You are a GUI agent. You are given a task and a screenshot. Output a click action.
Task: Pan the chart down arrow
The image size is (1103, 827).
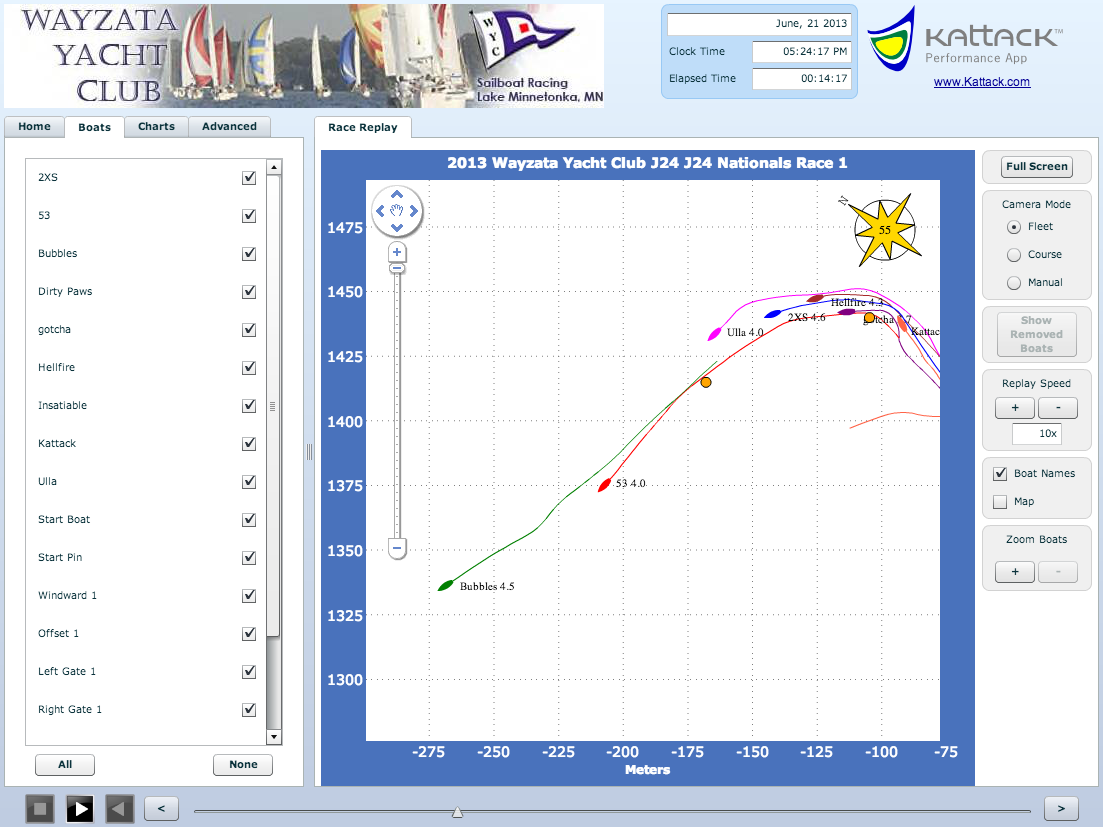pyautogui.click(x=397, y=227)
